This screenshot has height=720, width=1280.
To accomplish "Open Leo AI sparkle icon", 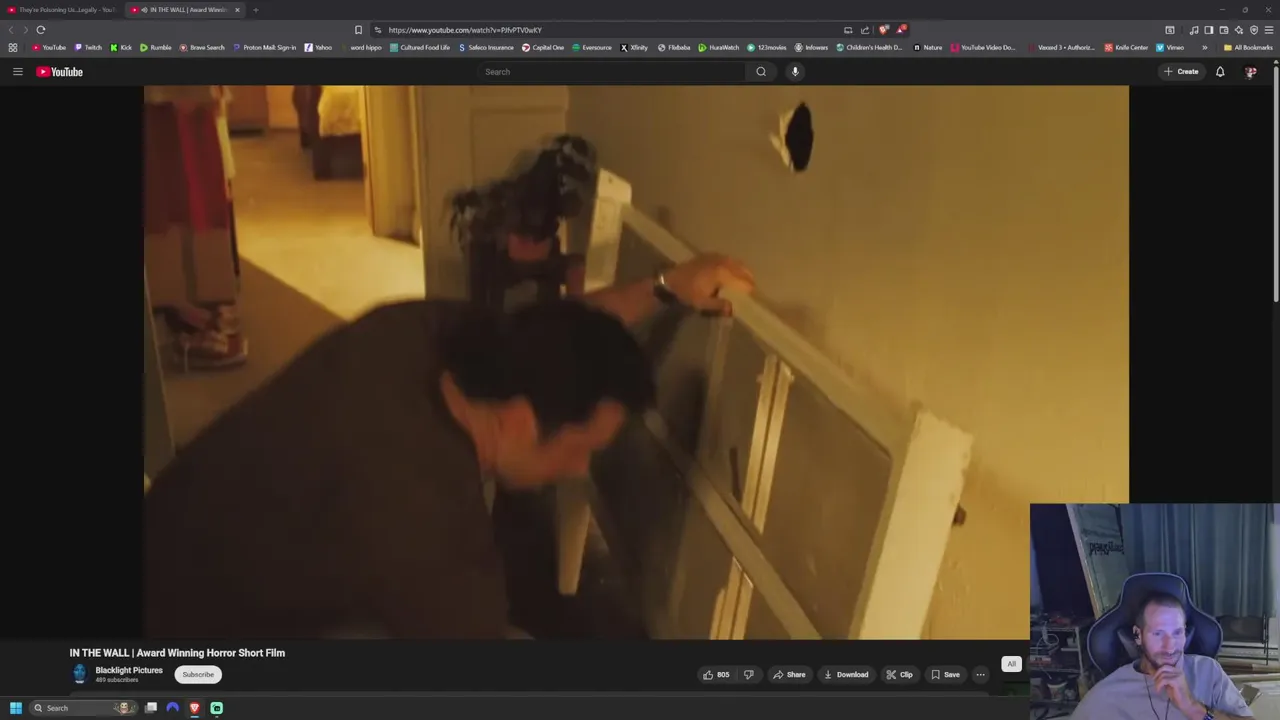I will click(x=1239, y=30).
